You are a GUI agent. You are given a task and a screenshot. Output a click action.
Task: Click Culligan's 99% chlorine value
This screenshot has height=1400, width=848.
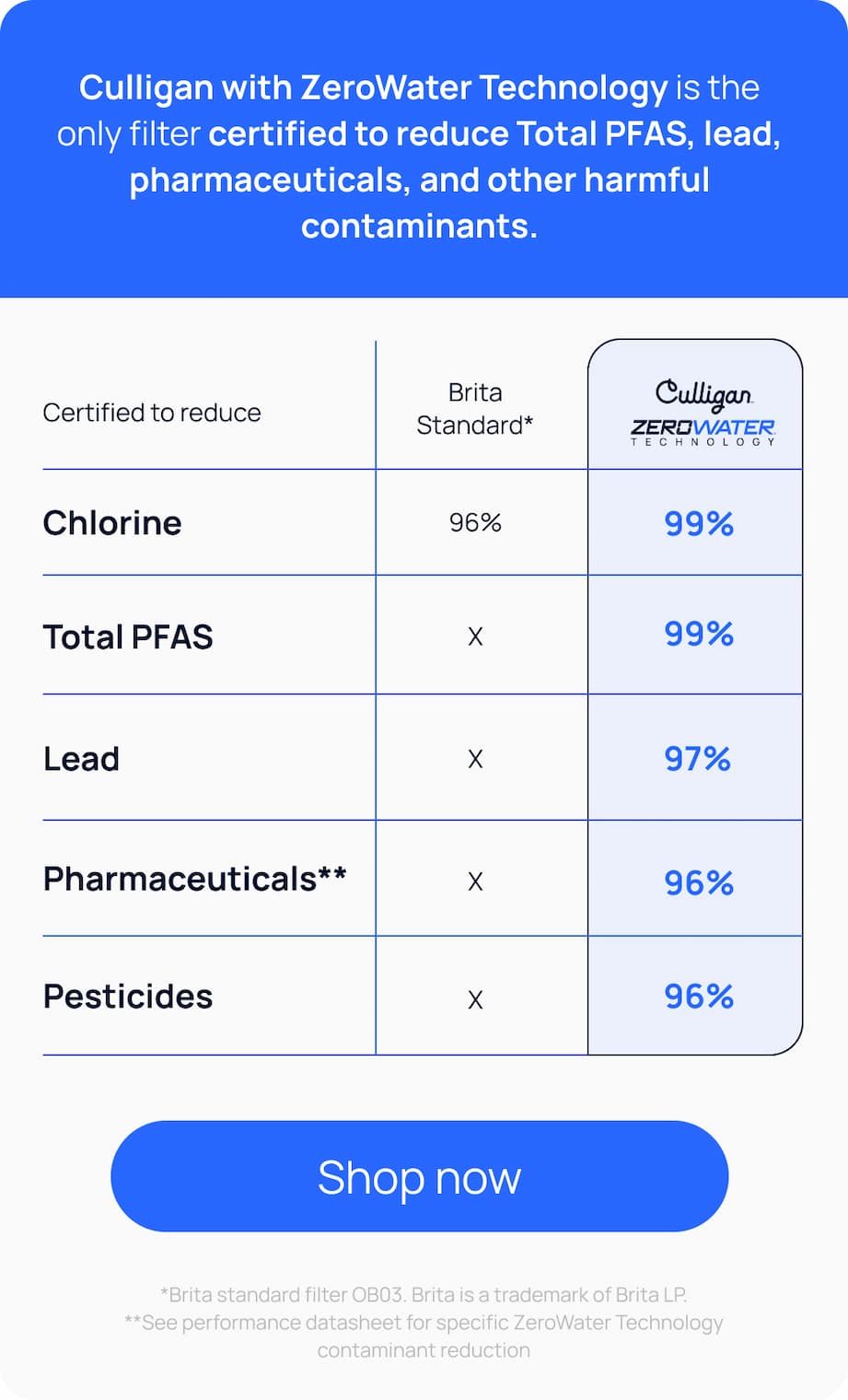(x=699, y=523)
